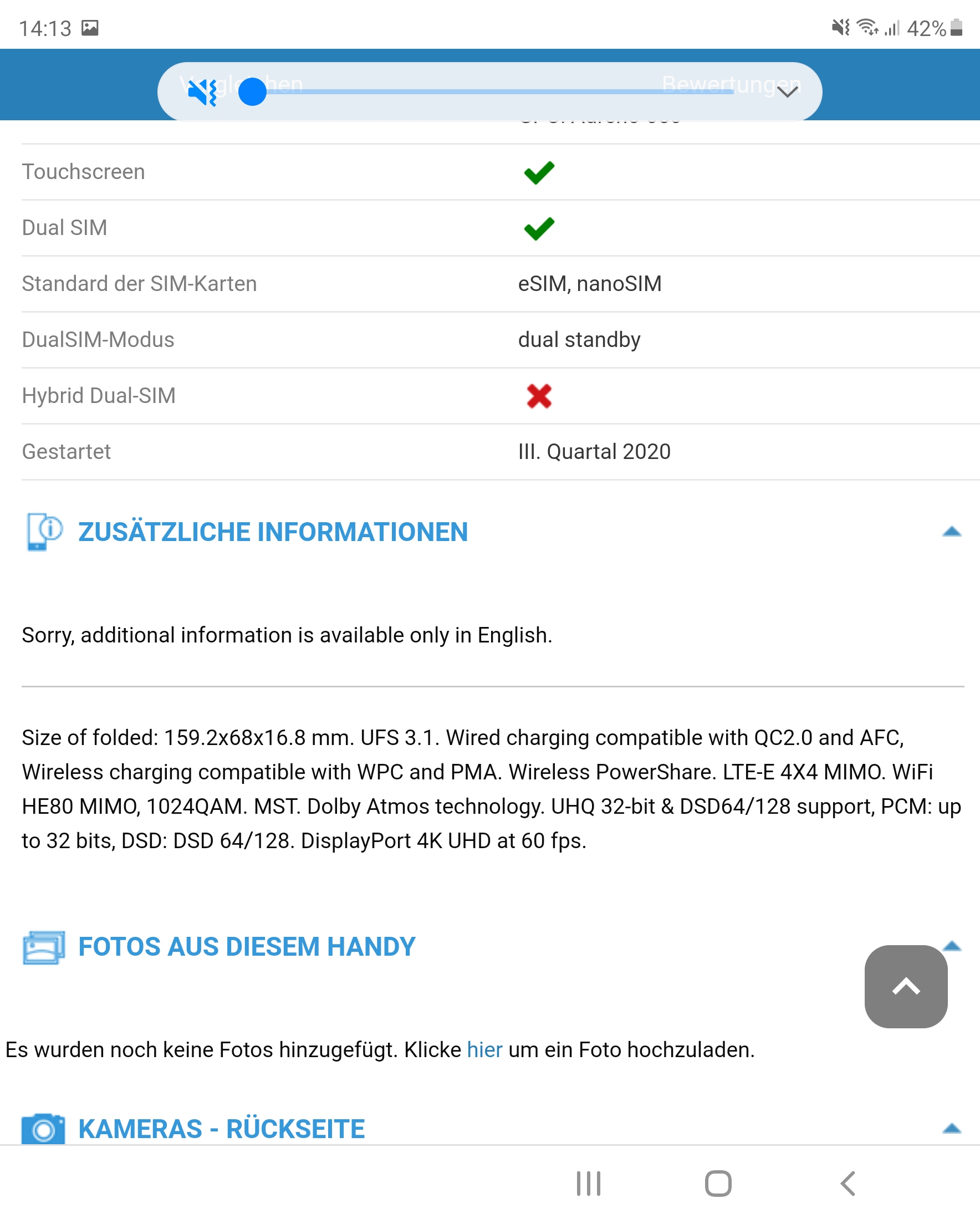Click the red cross for Hybrid Dual-SIM
The image size is (980, 1224).
(539, 396)
